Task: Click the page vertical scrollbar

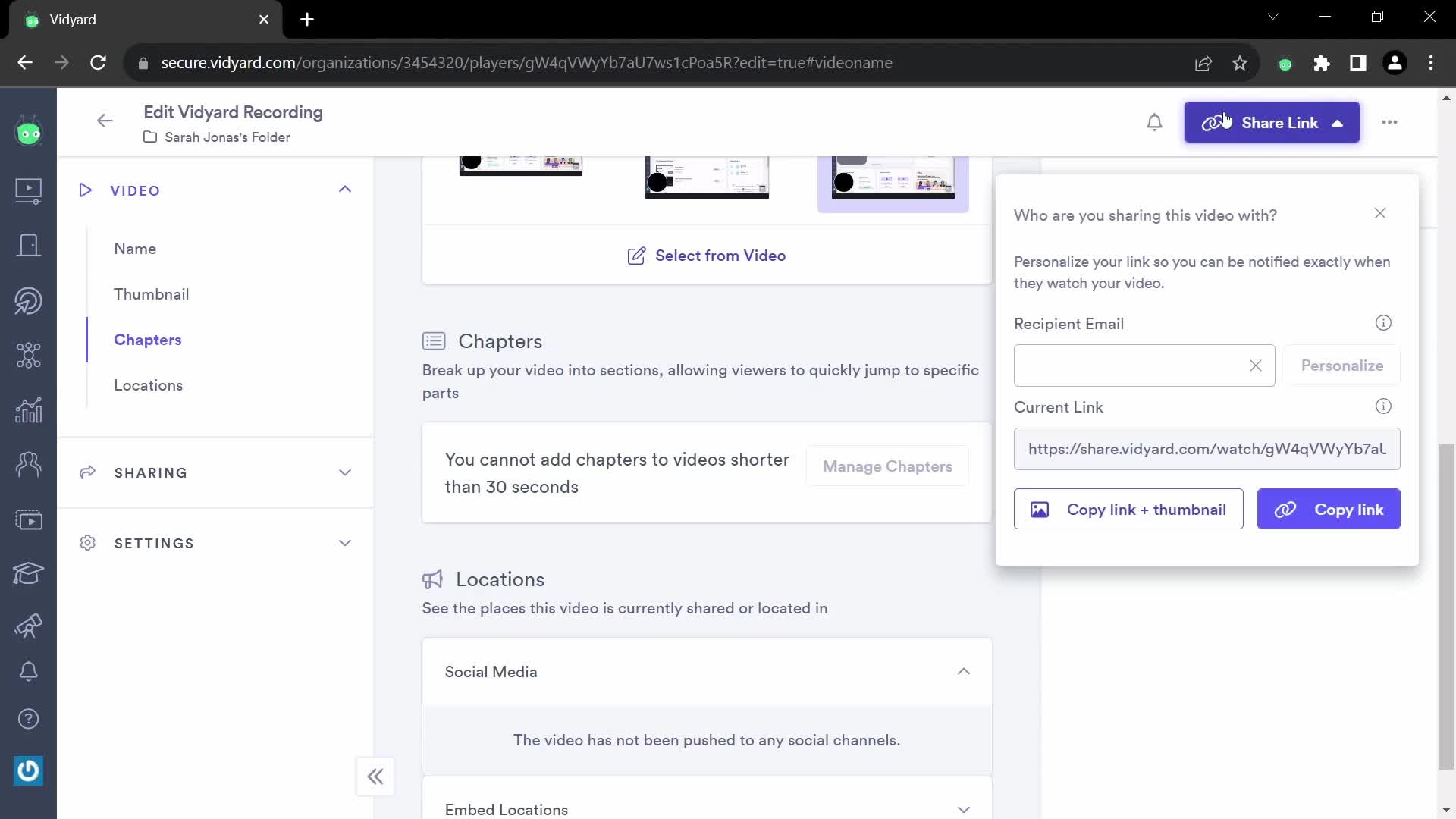Action: click(x=1447, y=607)
